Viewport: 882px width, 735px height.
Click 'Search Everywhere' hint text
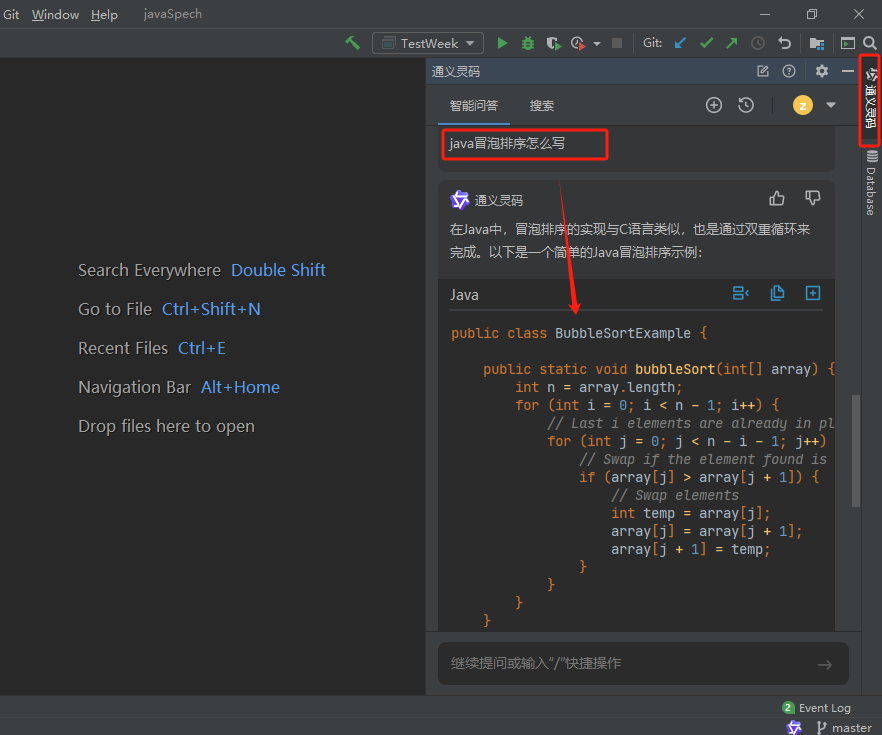coord(150,270)
